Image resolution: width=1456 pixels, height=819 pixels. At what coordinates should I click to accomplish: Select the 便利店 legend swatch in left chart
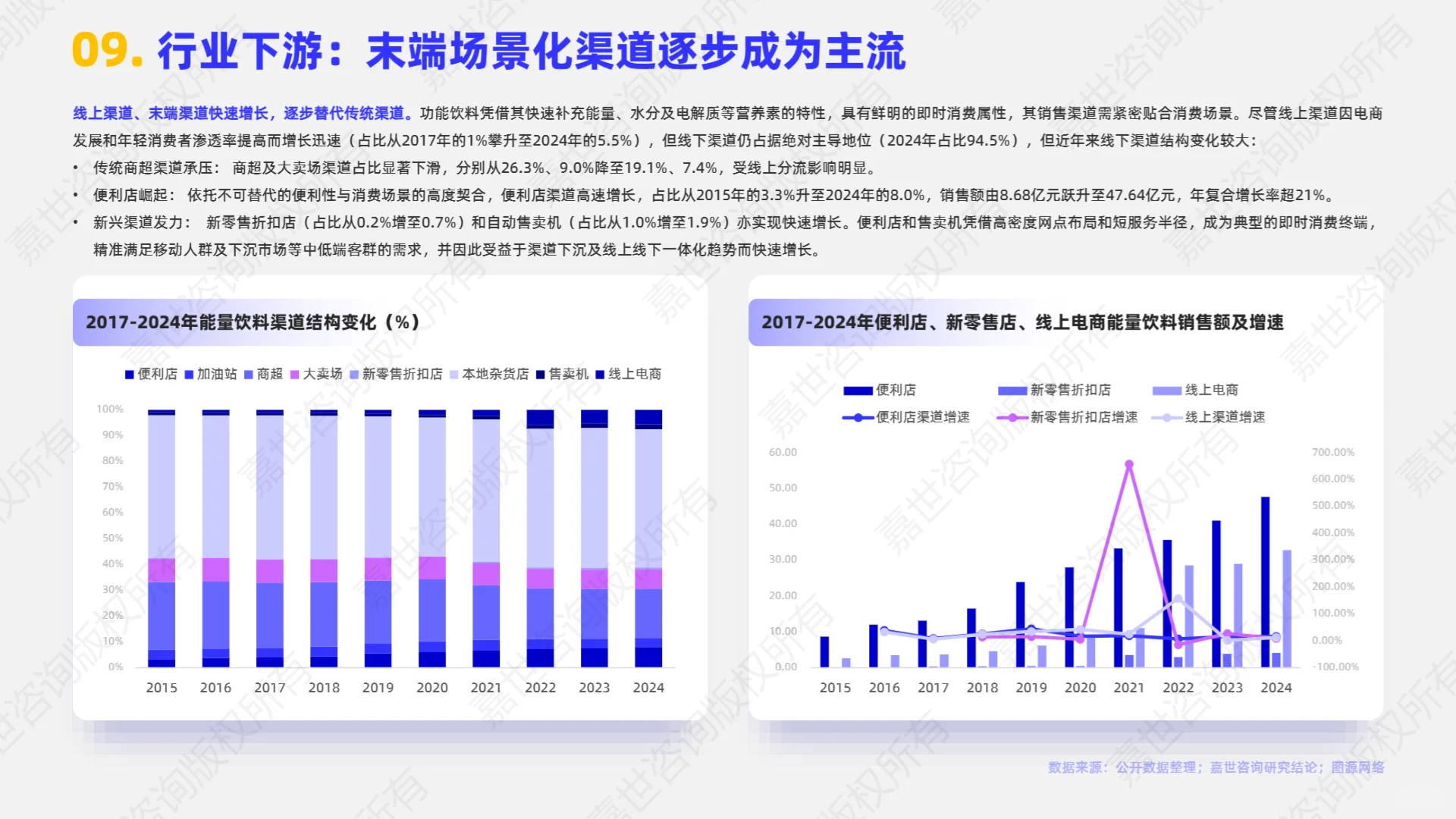[129, 374]
